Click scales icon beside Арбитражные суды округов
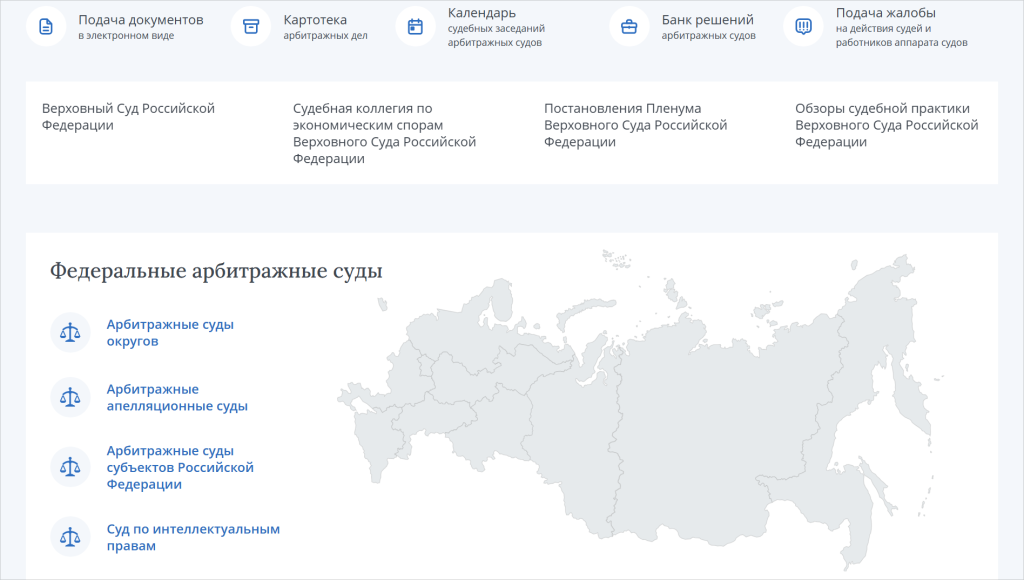 70,333
